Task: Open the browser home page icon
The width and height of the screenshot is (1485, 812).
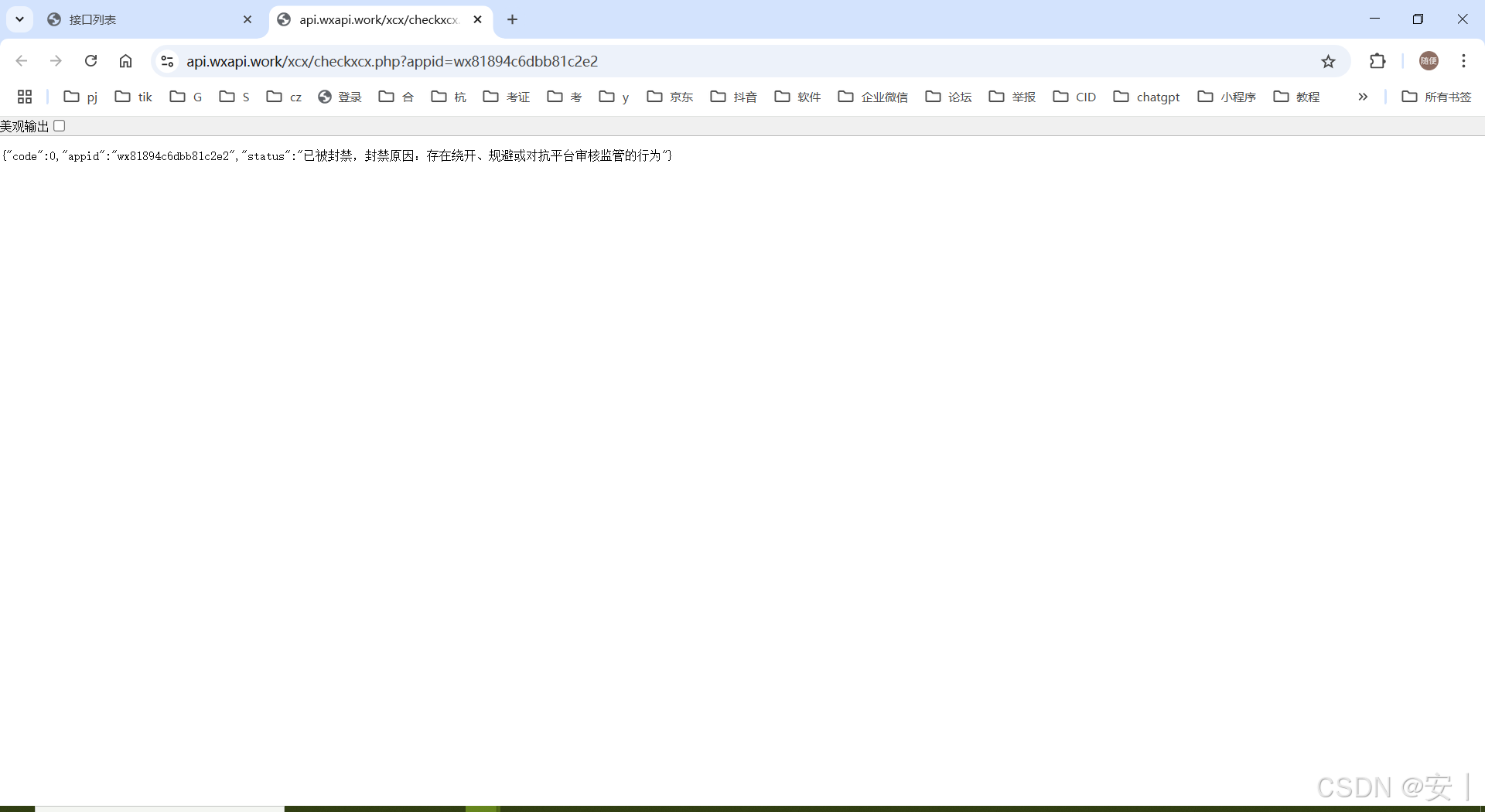Action: tap(125, 61)
